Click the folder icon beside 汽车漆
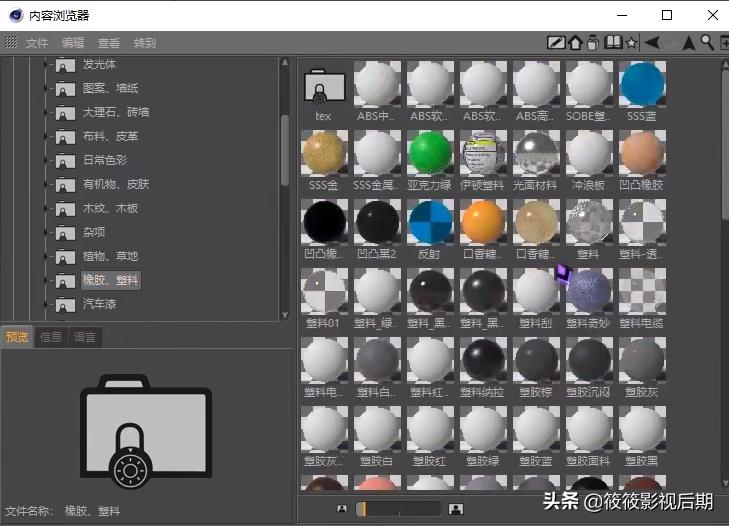 65,305
